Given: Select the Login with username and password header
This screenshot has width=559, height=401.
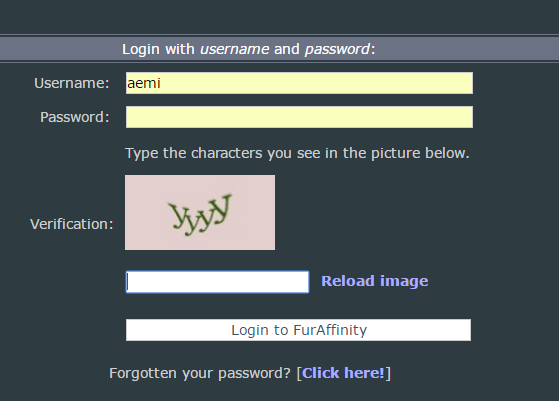Looking at the screenshot, I should pyautogui.click(x=248, y=49).
